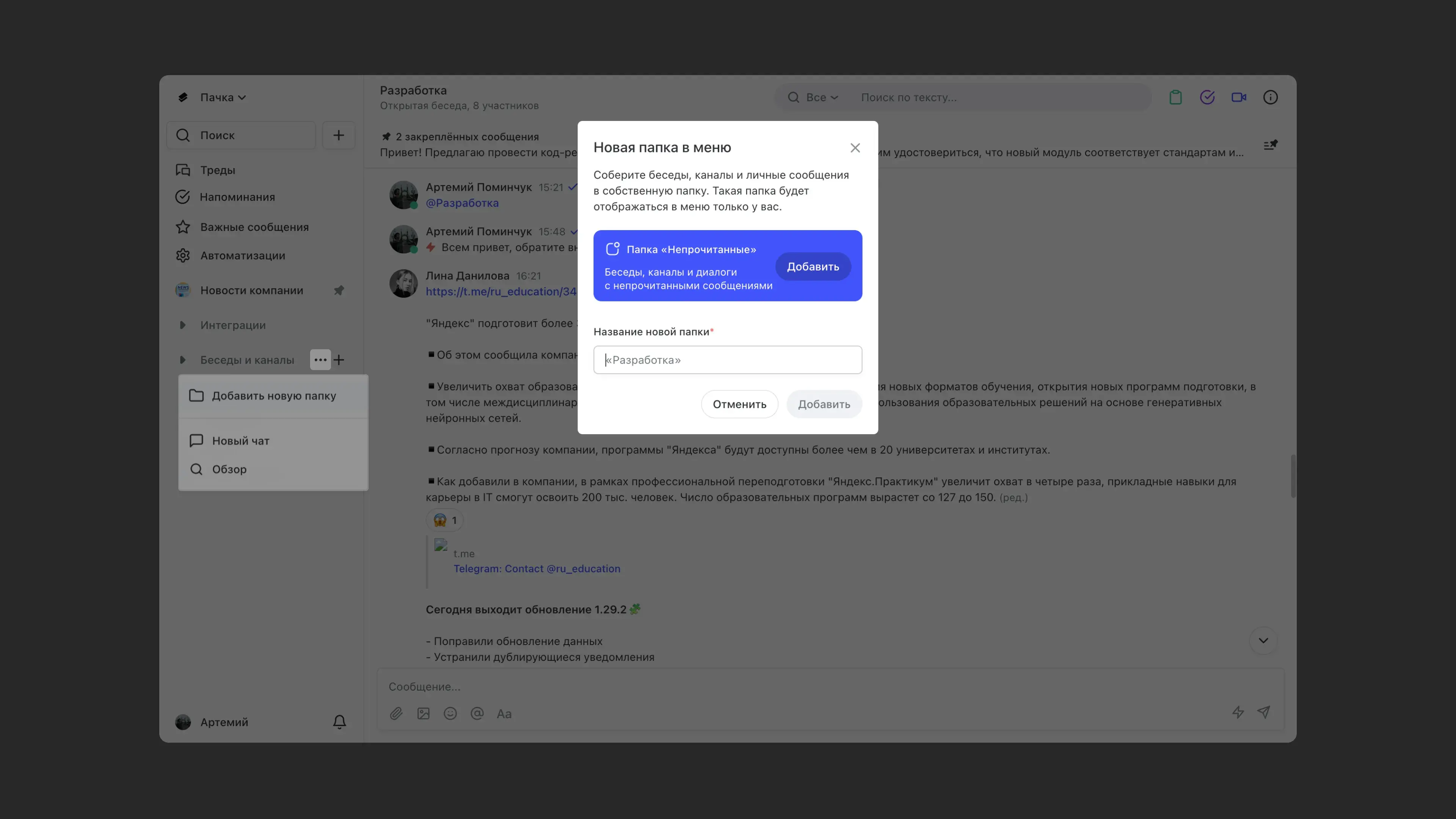This screenshot has width=1456, height=819.
Task: Expand the Интеграции section
Action: coord(182,325)
